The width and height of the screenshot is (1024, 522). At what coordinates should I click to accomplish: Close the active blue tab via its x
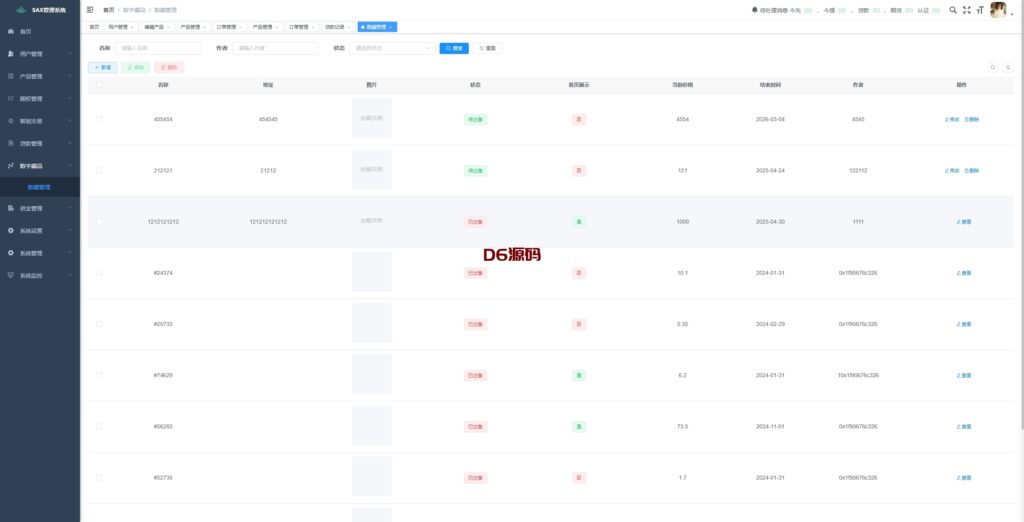point(391,27)
